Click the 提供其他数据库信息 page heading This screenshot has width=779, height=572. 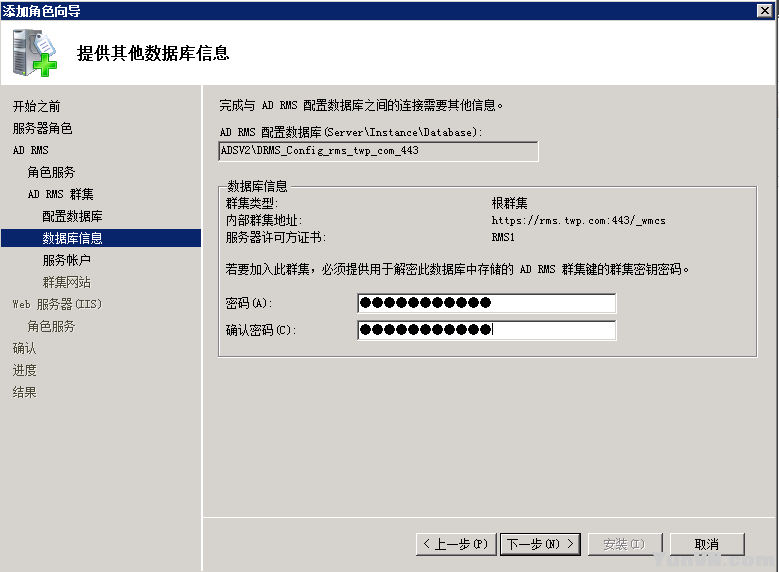153,53
